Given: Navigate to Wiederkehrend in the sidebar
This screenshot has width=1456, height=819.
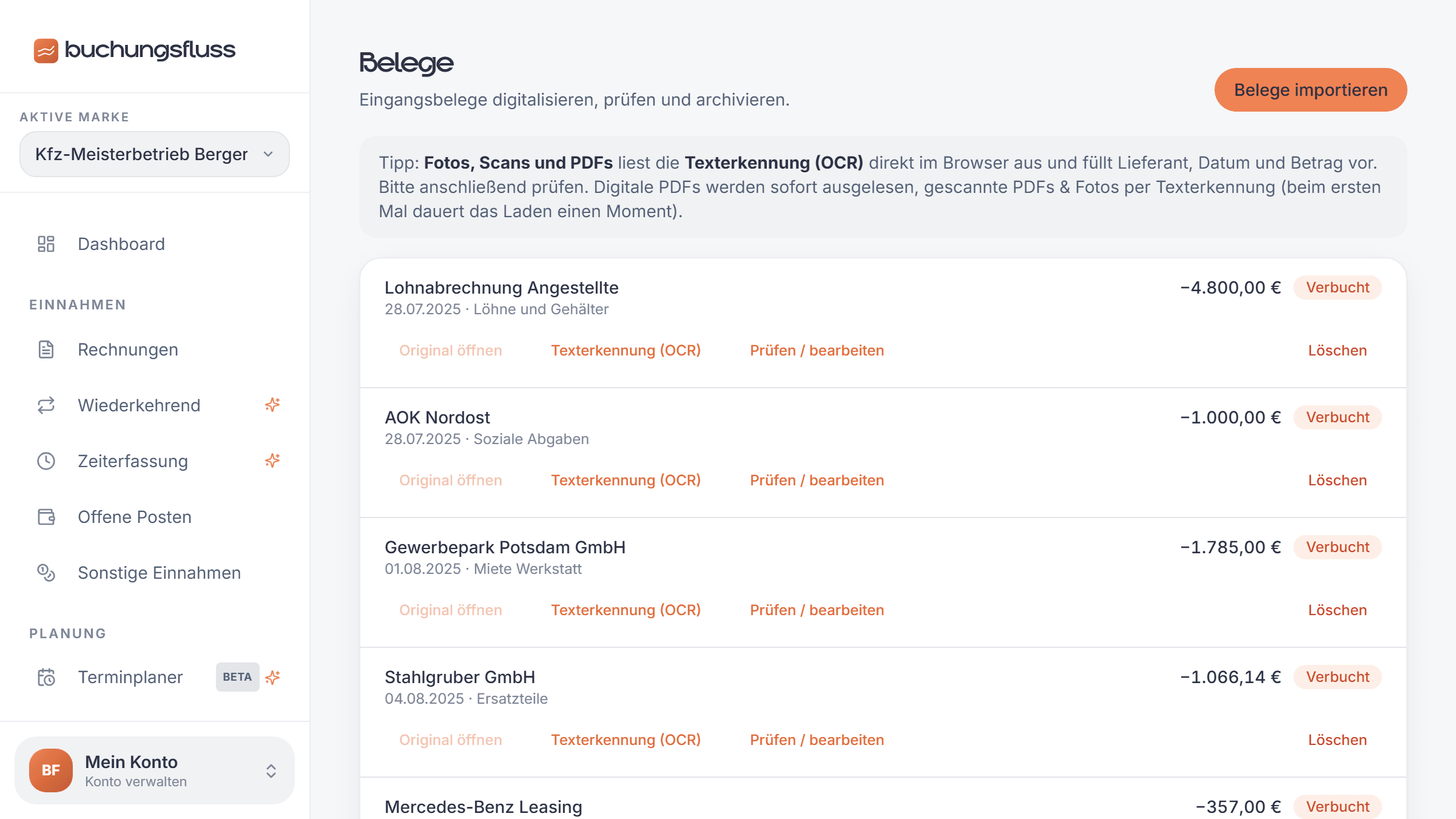Looking at the screenshot, I should [139, 405].
